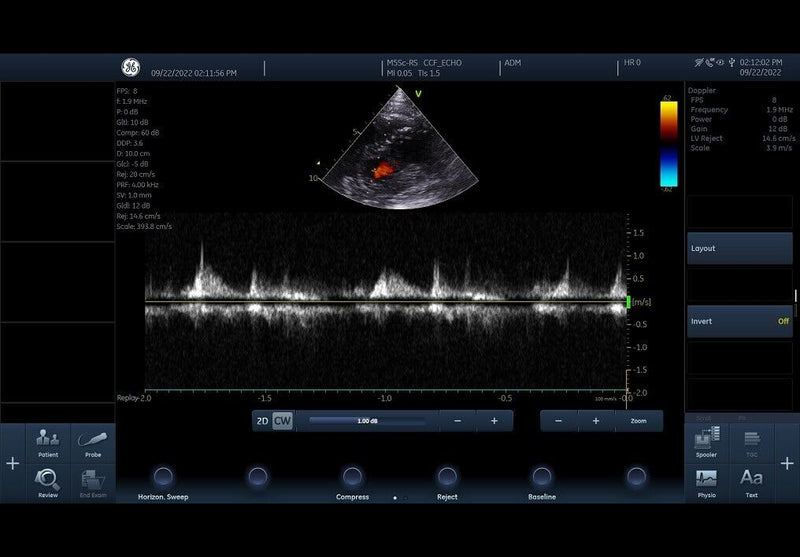The image size is (800, 557).
Task: Switch to CW Doppler mode
Action: coord(283,421)
